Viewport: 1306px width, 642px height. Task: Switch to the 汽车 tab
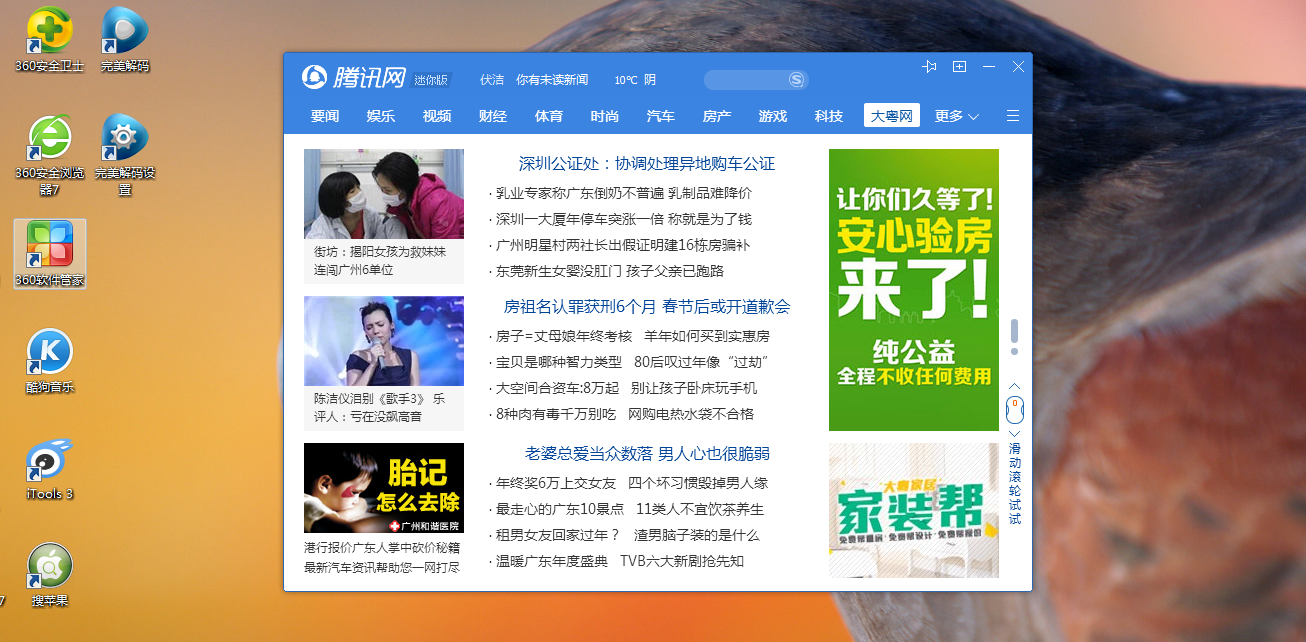click(661, 116)
